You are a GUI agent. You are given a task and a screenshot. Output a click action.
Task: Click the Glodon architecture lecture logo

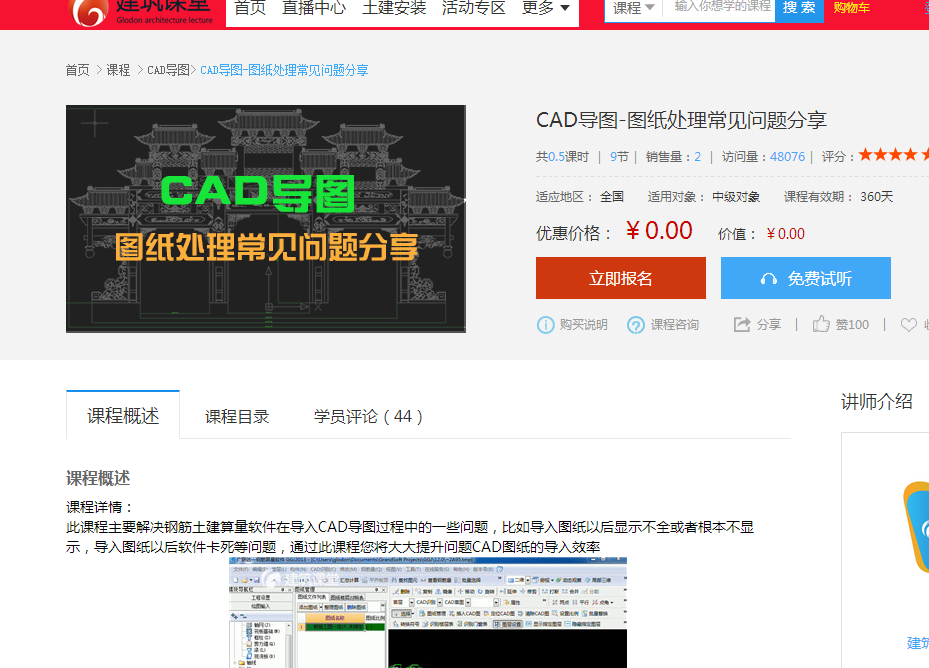pyautogui.click(x=141, y=12)
